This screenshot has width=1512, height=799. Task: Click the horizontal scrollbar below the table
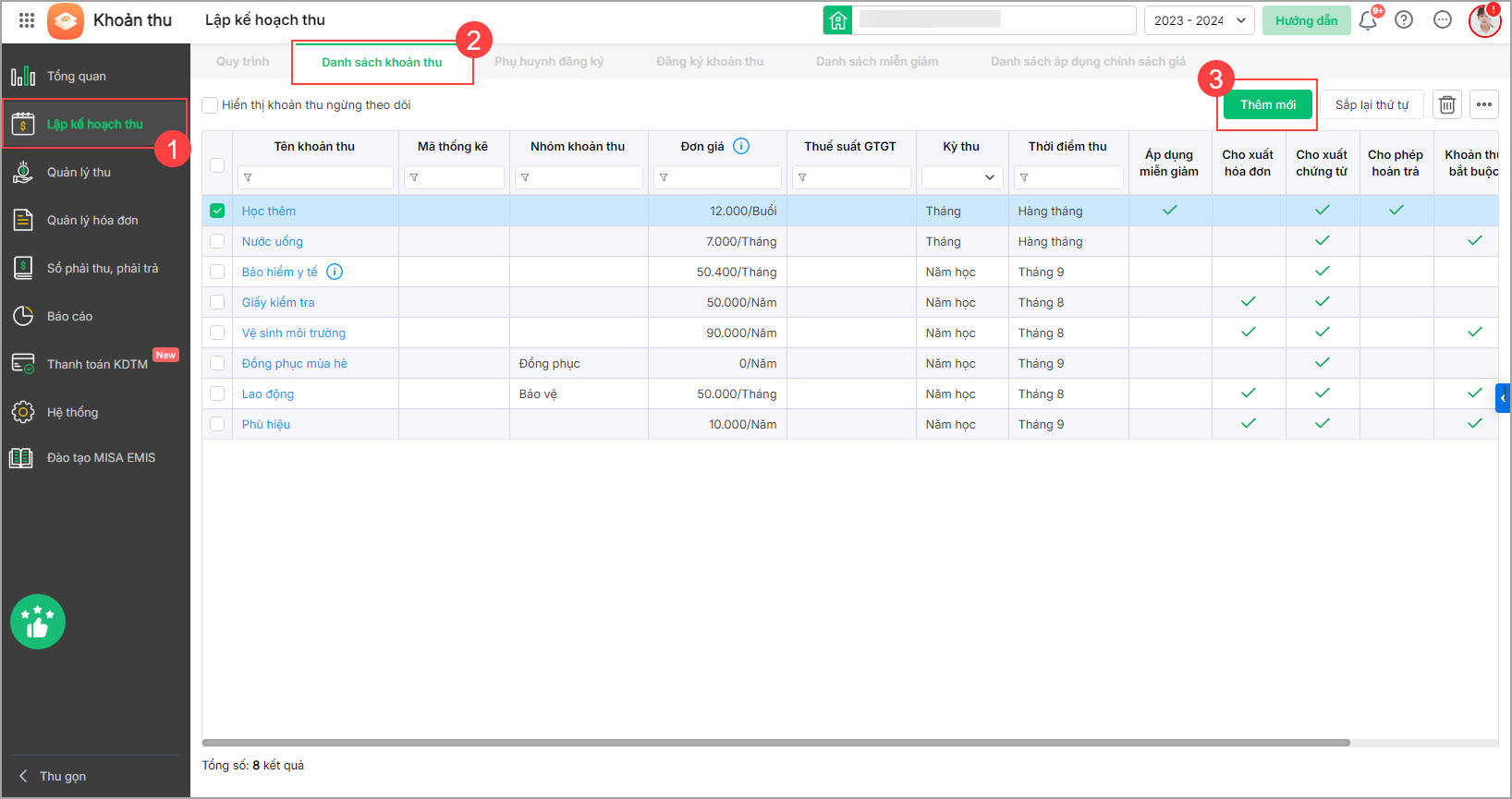[x=776, y=743]
